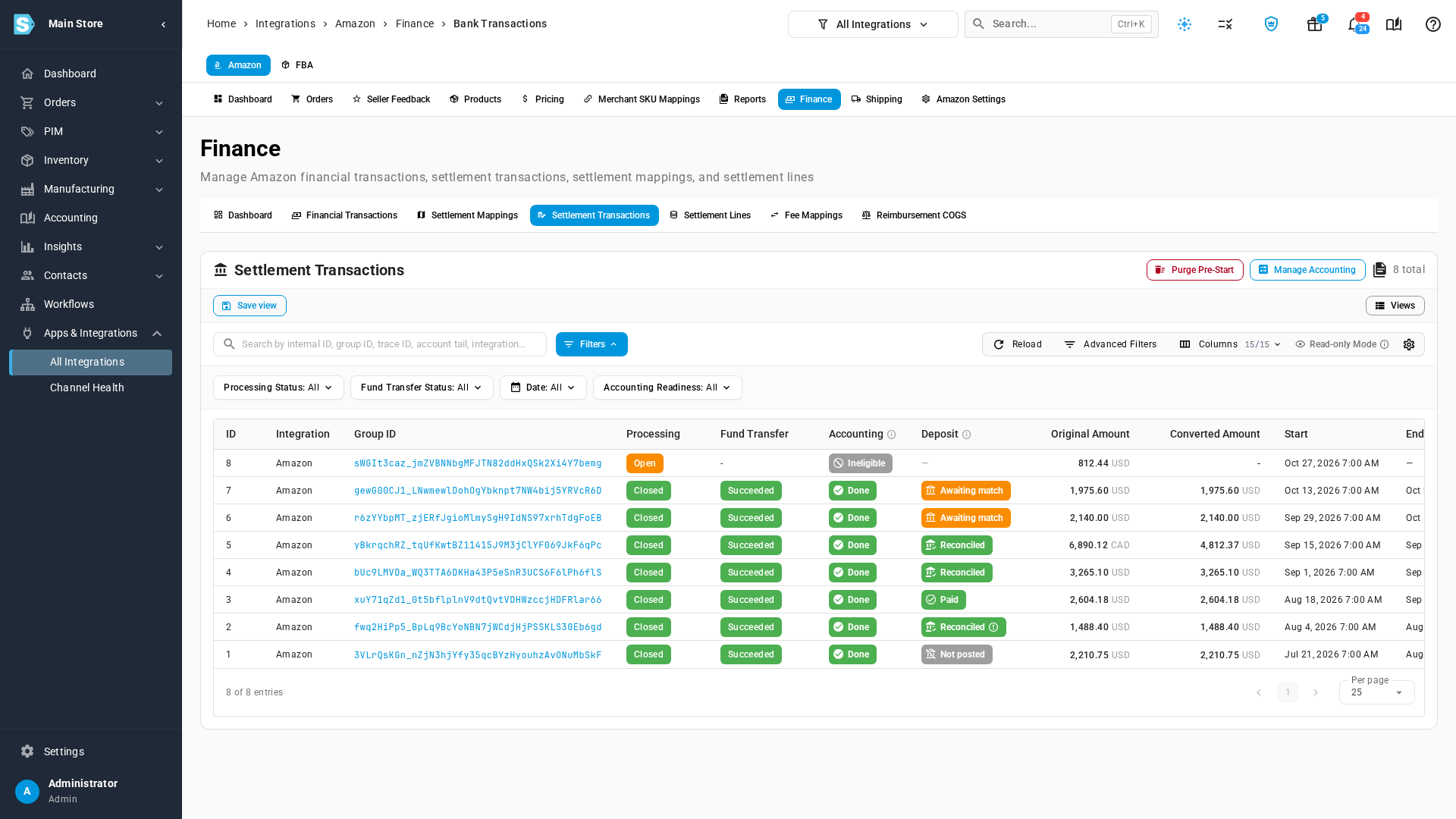This screenshot has width=1456, height=819.
Task: Collapse sidebar with the chevron near Main Store
Action: coord(164,24)
